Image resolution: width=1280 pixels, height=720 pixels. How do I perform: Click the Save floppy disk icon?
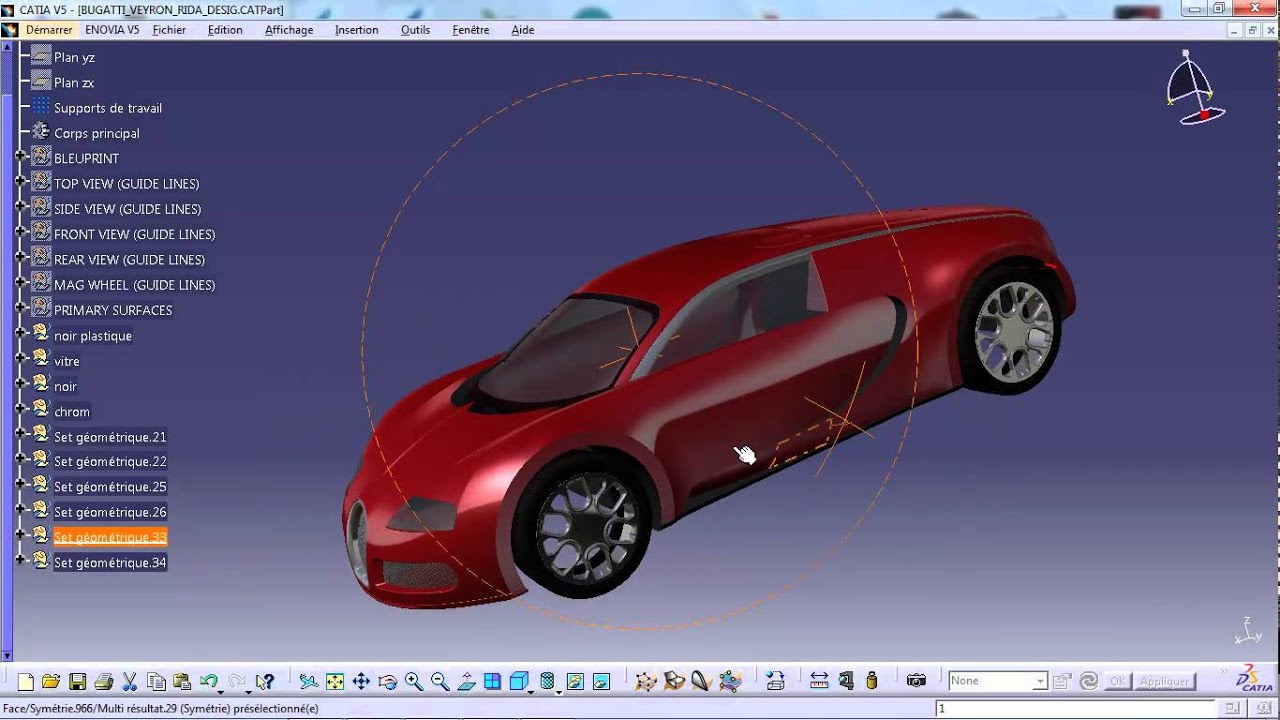click(x=77, y=682)
